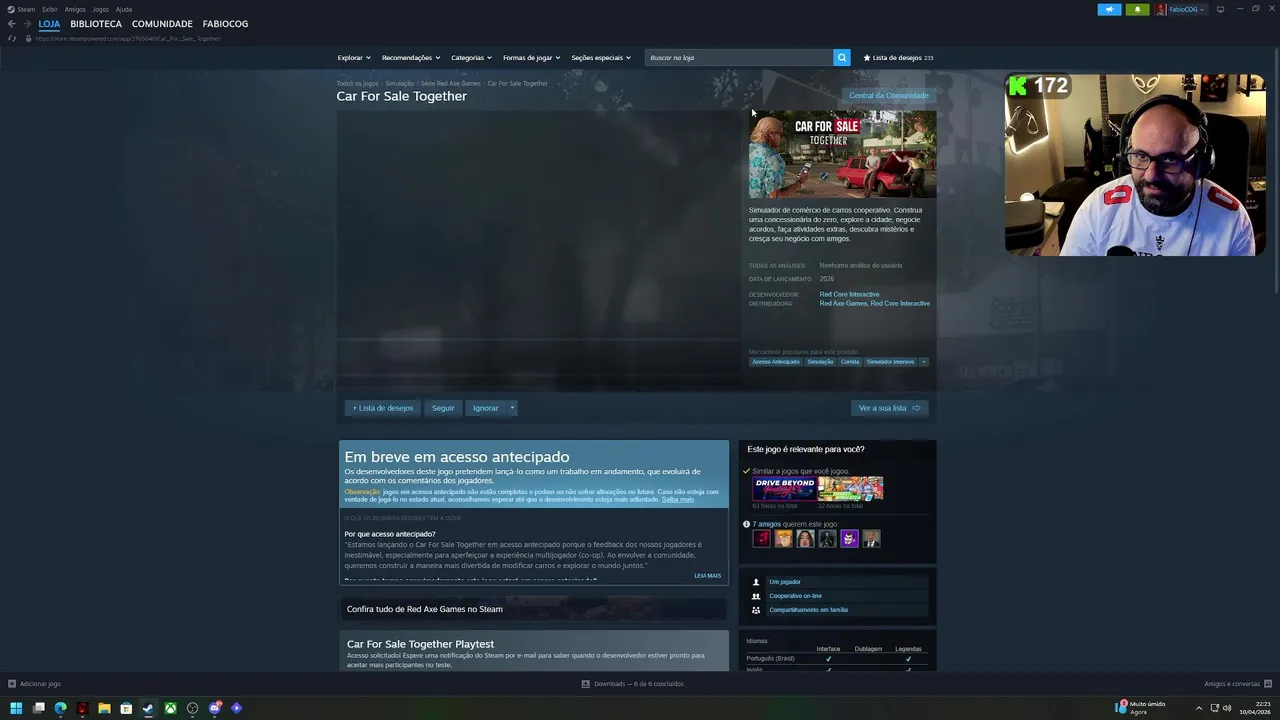This screenshot has width=1280, height=720.
Task: Select the Acesso Antecipado tag
Action: tap(776, 362)
